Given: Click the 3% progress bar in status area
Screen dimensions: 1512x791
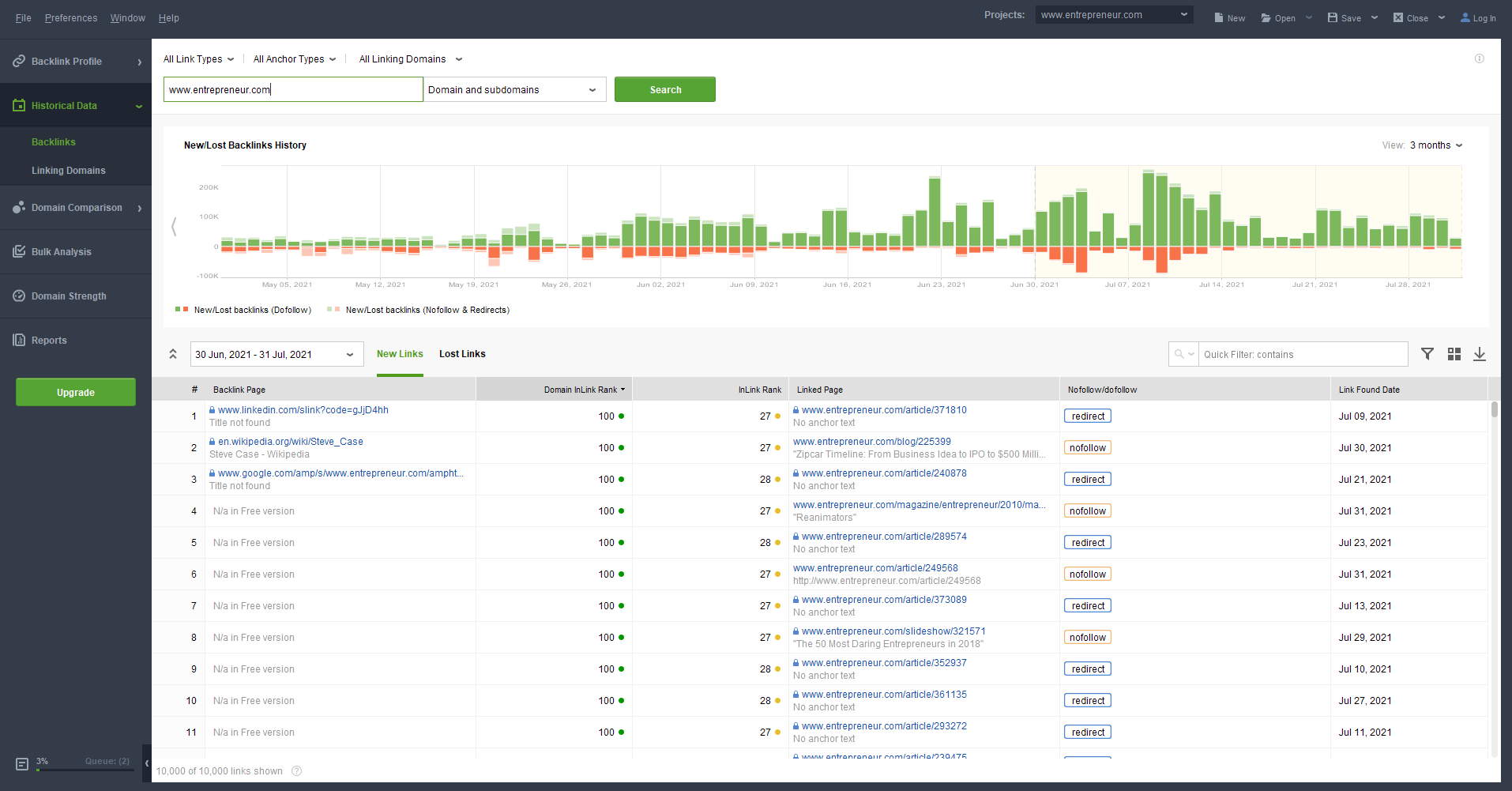Looking at the screenshot, I should (85, 769).
